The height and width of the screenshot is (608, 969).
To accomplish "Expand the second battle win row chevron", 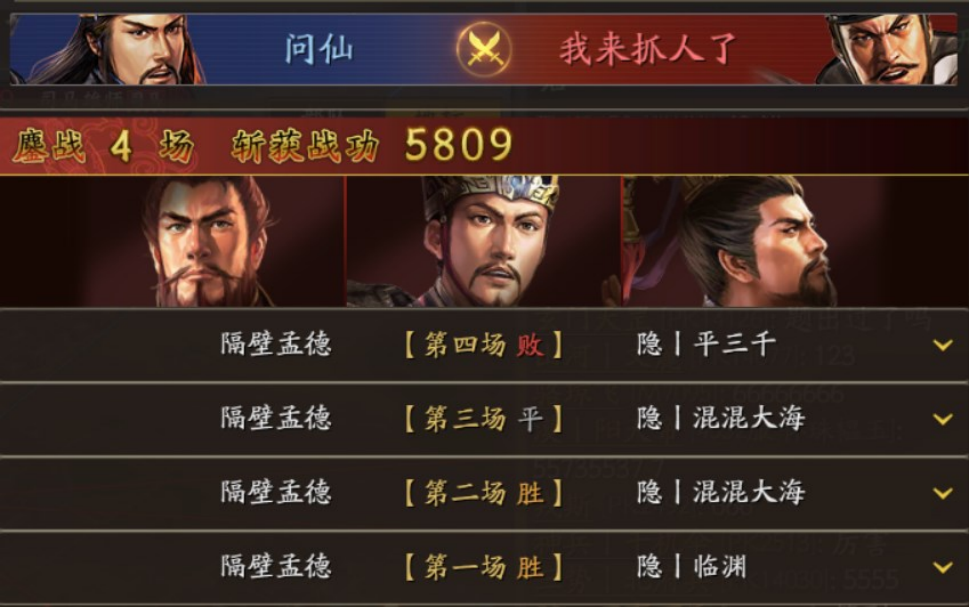I will tap(943, 493).
